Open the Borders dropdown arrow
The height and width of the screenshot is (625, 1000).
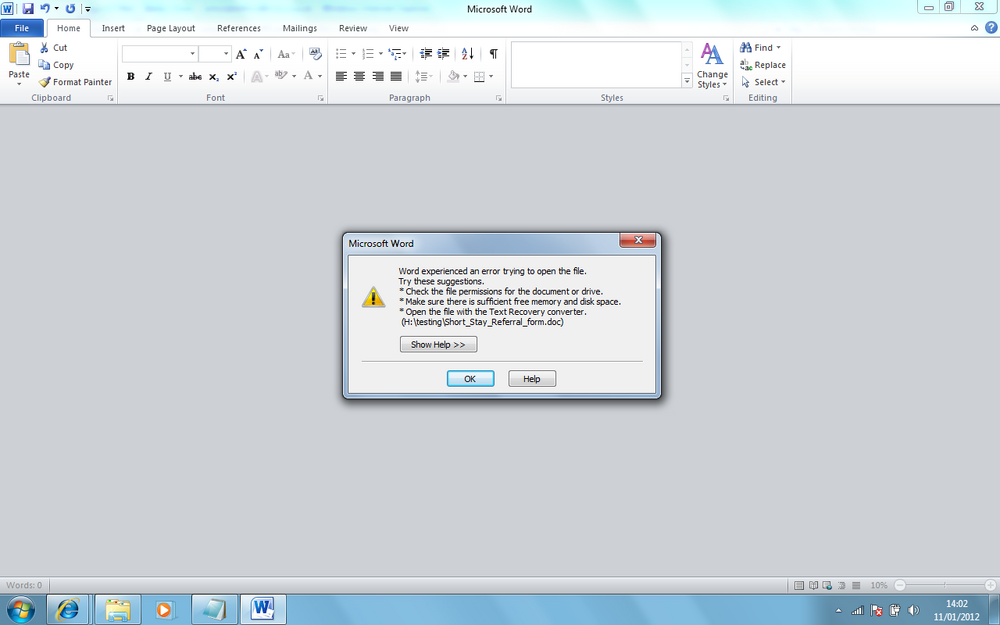491,77
